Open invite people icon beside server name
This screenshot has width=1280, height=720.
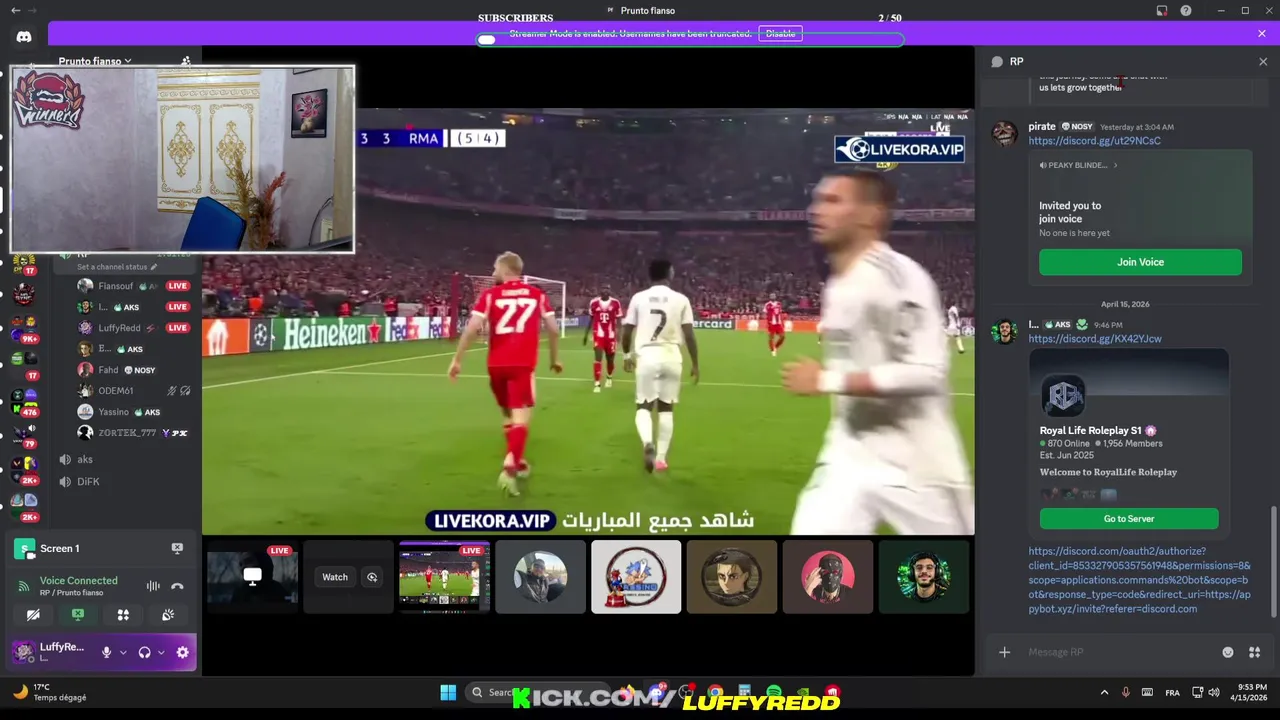click(x=186, y=61)
